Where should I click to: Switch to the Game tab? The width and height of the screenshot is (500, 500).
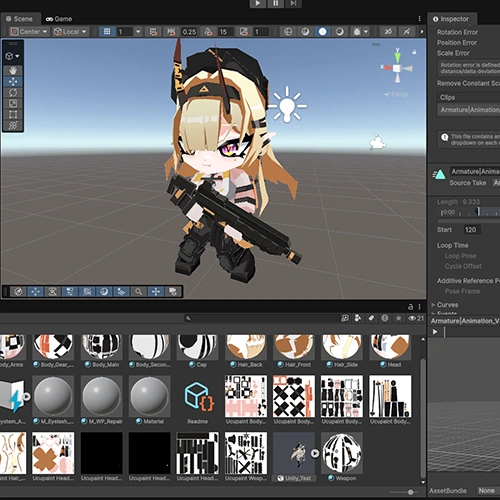tap(59, 19)
